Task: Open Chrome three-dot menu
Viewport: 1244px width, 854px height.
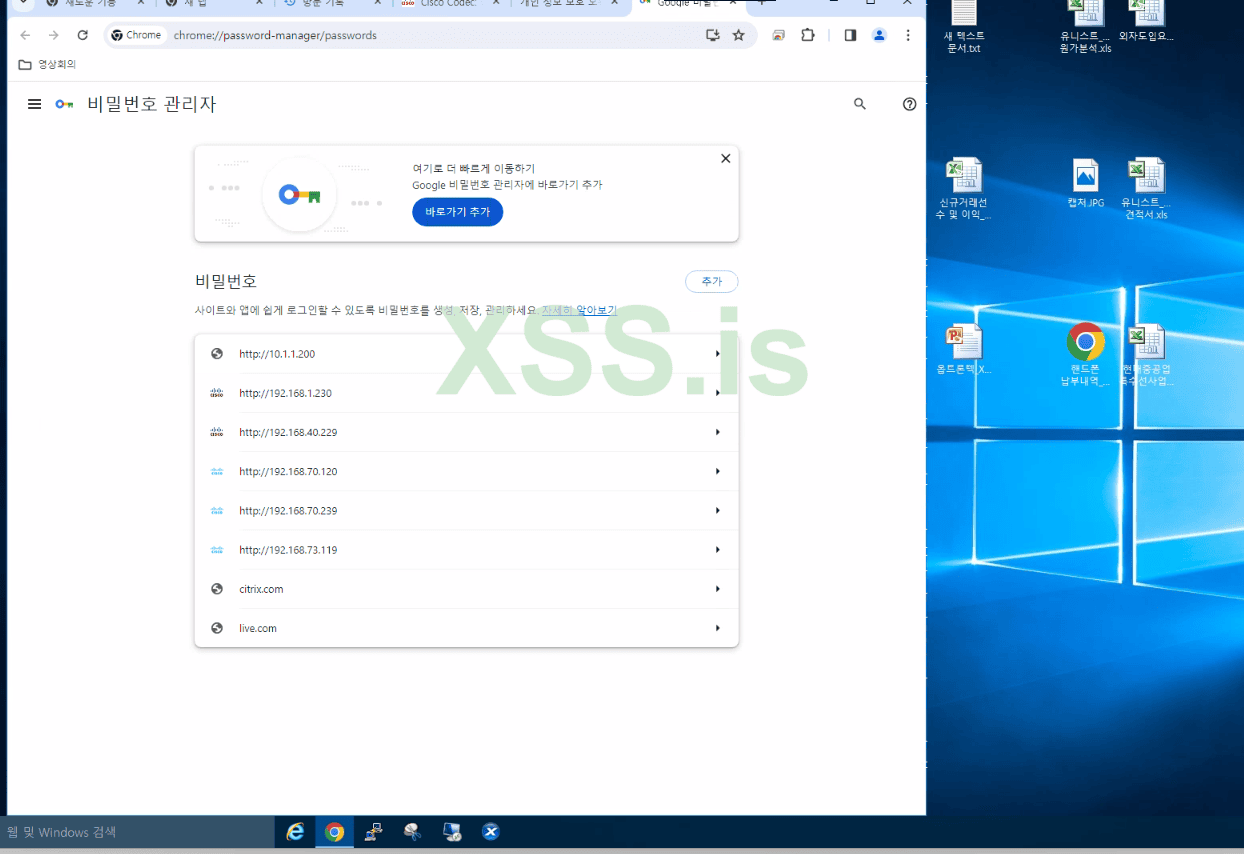Action: [x=908, y=35]
